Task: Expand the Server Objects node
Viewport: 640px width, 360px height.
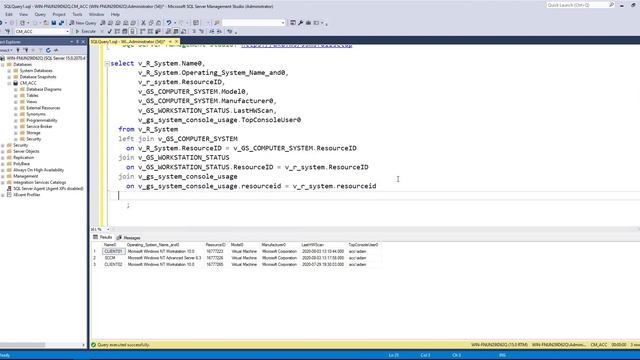Action: point(3,151)
